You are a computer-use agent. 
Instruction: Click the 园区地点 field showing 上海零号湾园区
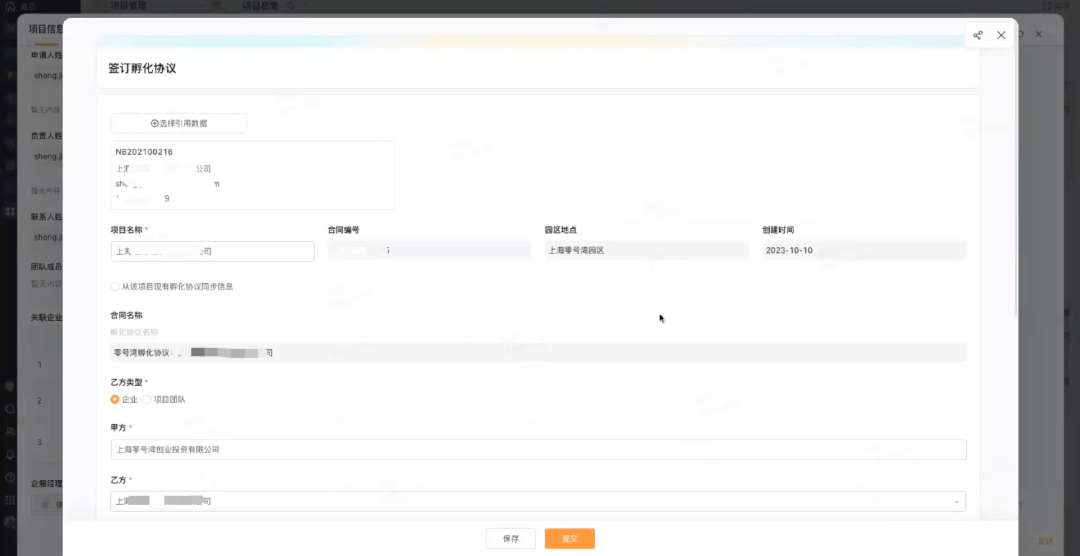[646, 251]
